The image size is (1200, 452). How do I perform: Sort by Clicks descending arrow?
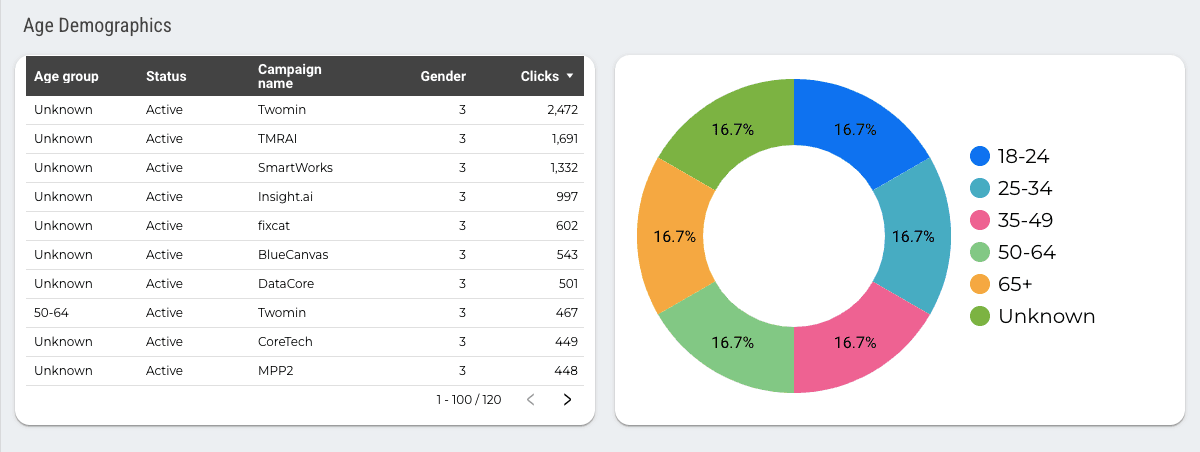[x=570, y=76]
